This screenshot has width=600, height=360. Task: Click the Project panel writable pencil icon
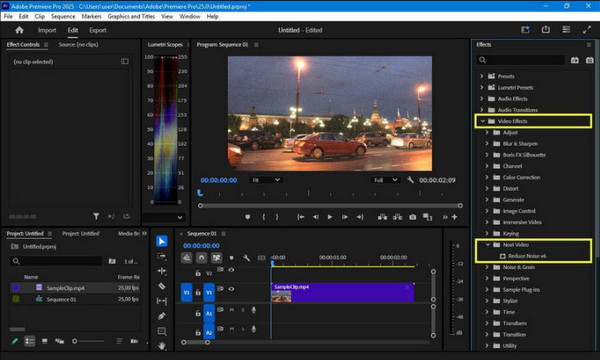15,341
